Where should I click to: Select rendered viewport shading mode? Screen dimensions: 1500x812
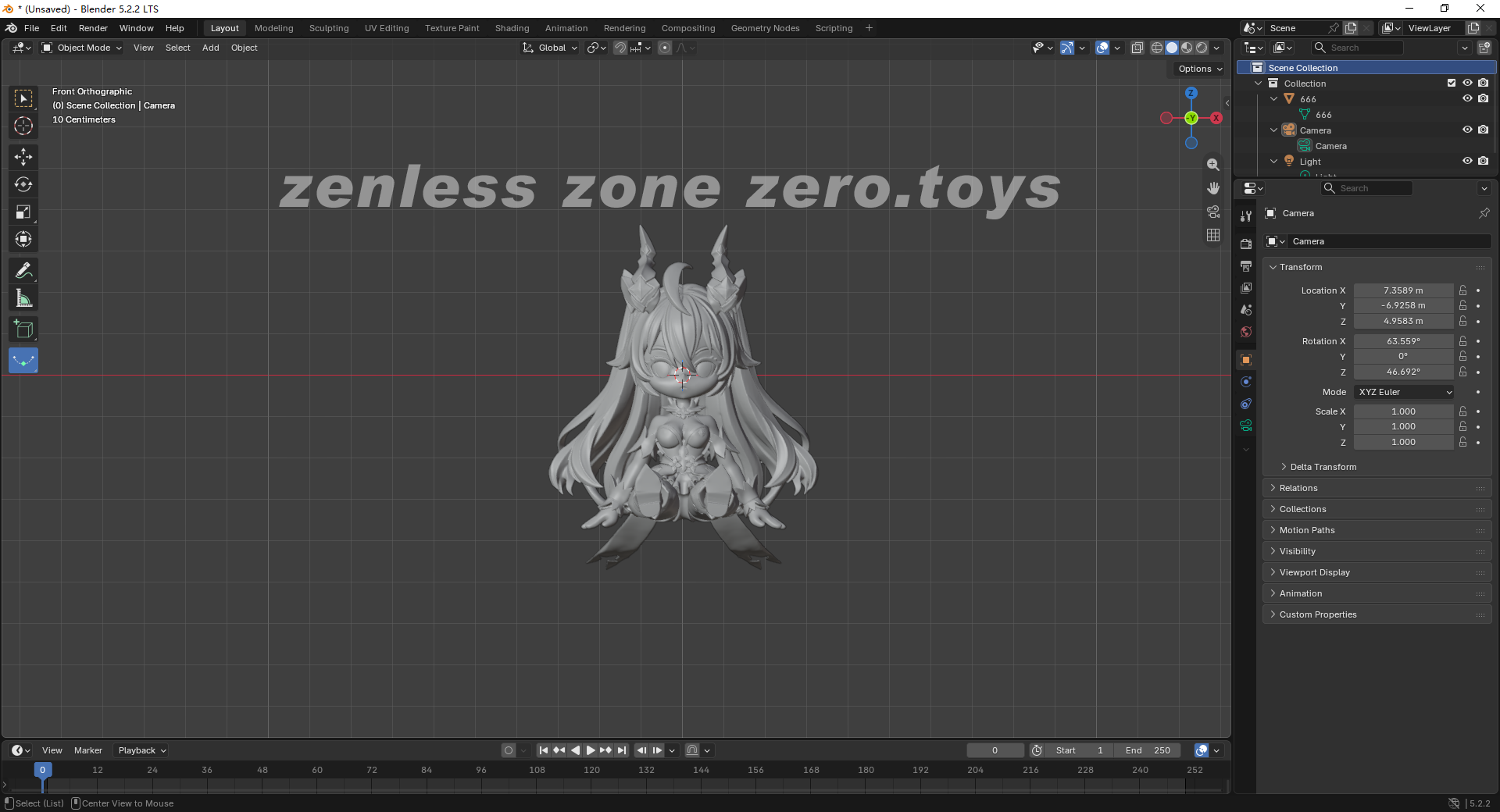1202,48
